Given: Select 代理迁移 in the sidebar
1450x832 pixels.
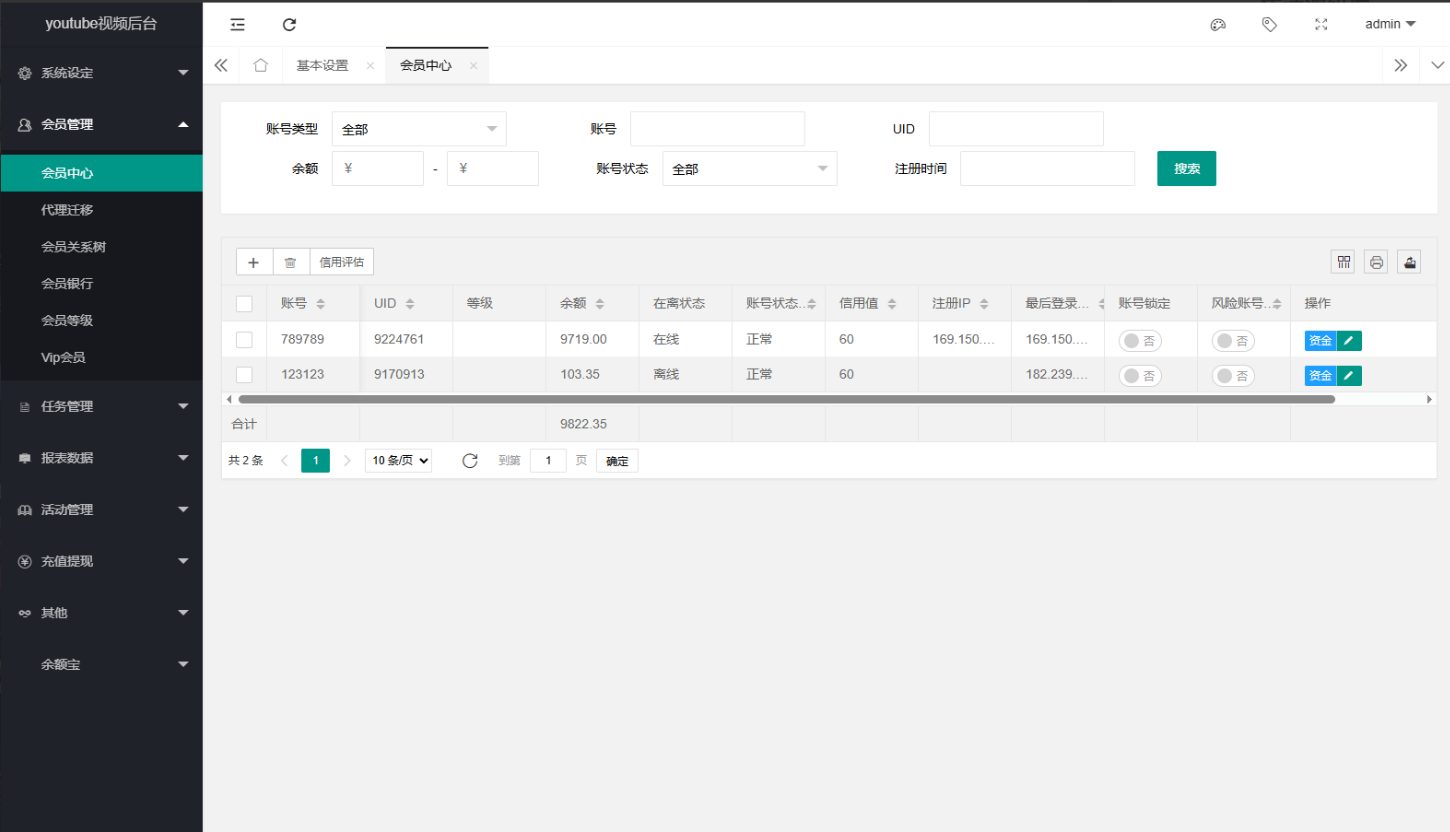Looking at the screenshot, I should [x=101, y=210].
